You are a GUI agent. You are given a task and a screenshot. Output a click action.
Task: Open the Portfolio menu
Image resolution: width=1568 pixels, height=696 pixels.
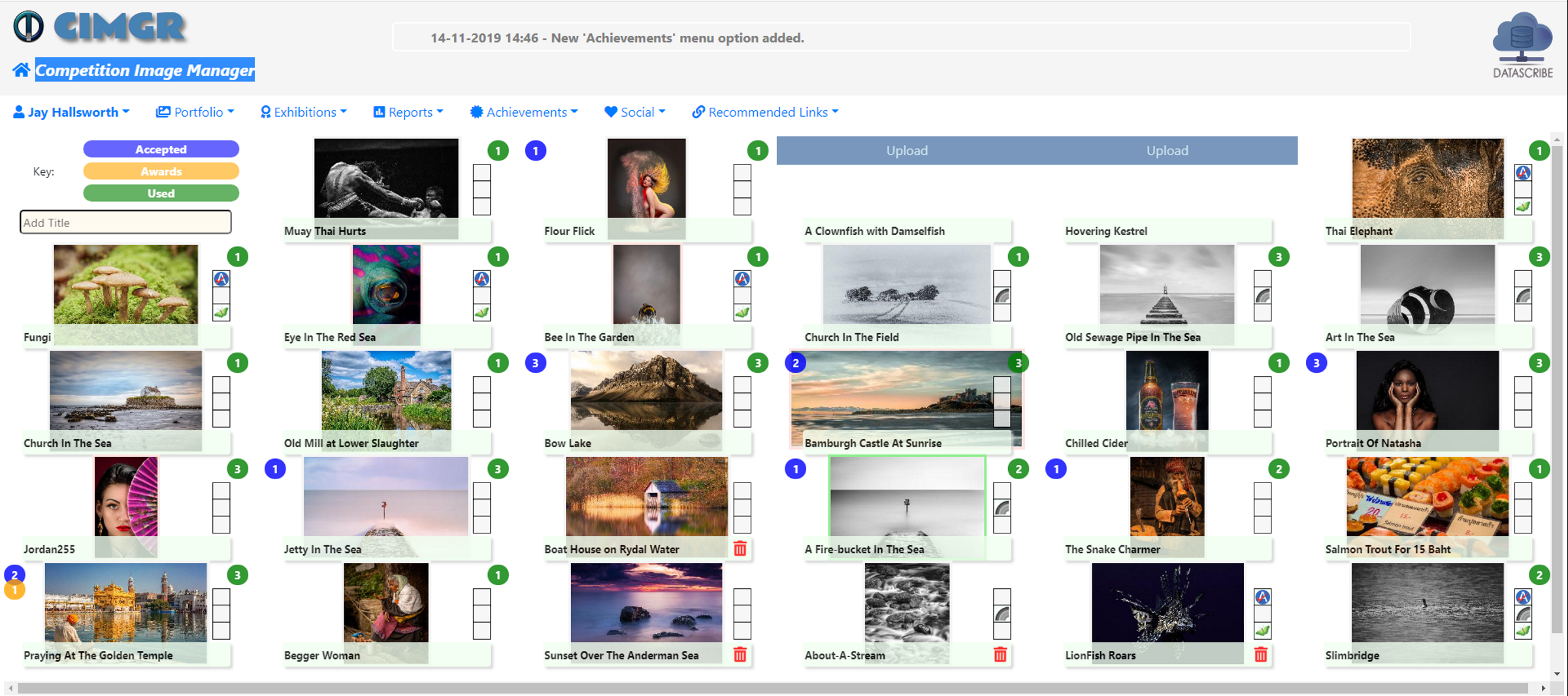pyautogui.click(x=195, y=112)
